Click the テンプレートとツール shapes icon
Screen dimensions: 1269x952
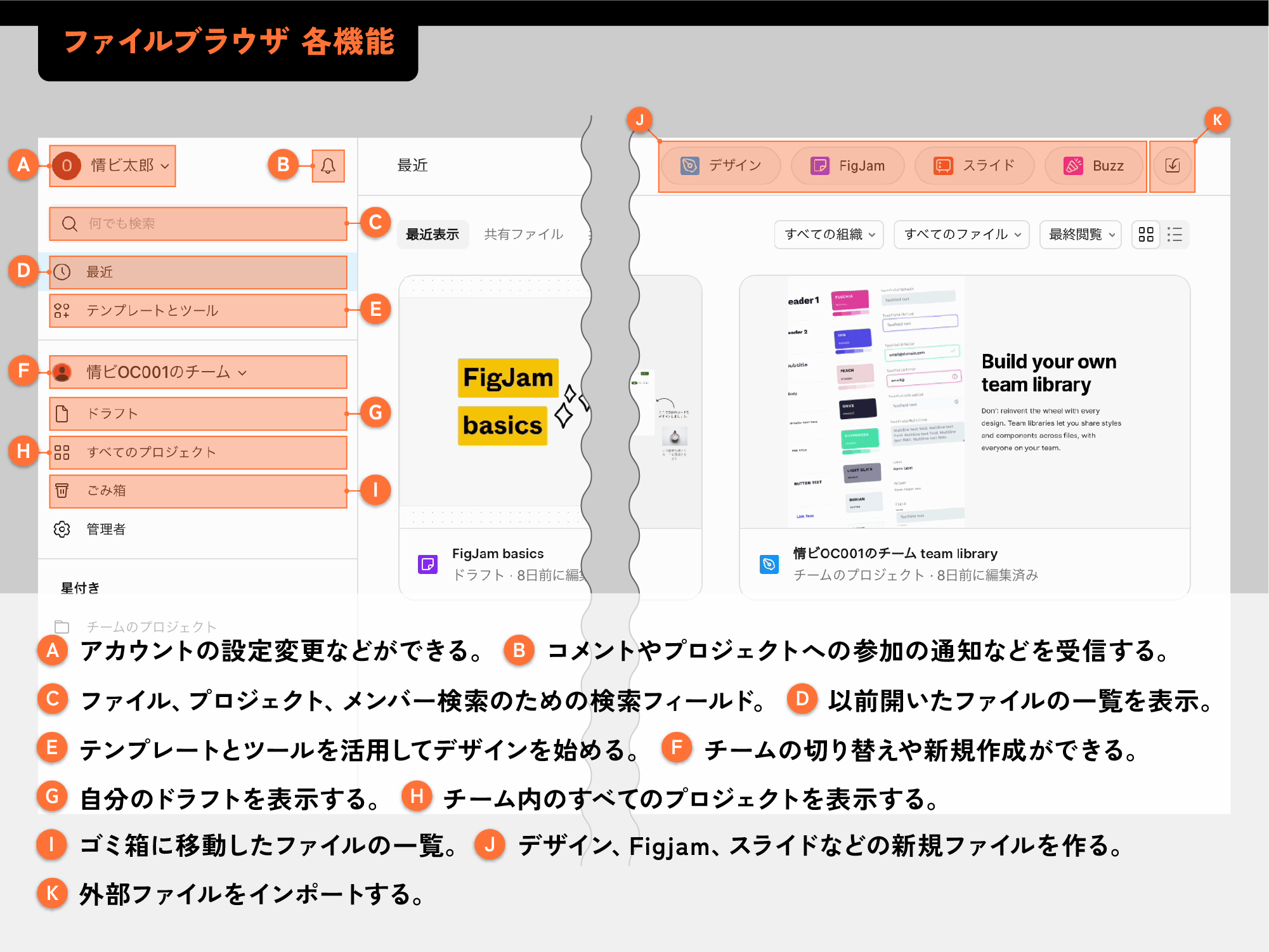tap(62, 310)
